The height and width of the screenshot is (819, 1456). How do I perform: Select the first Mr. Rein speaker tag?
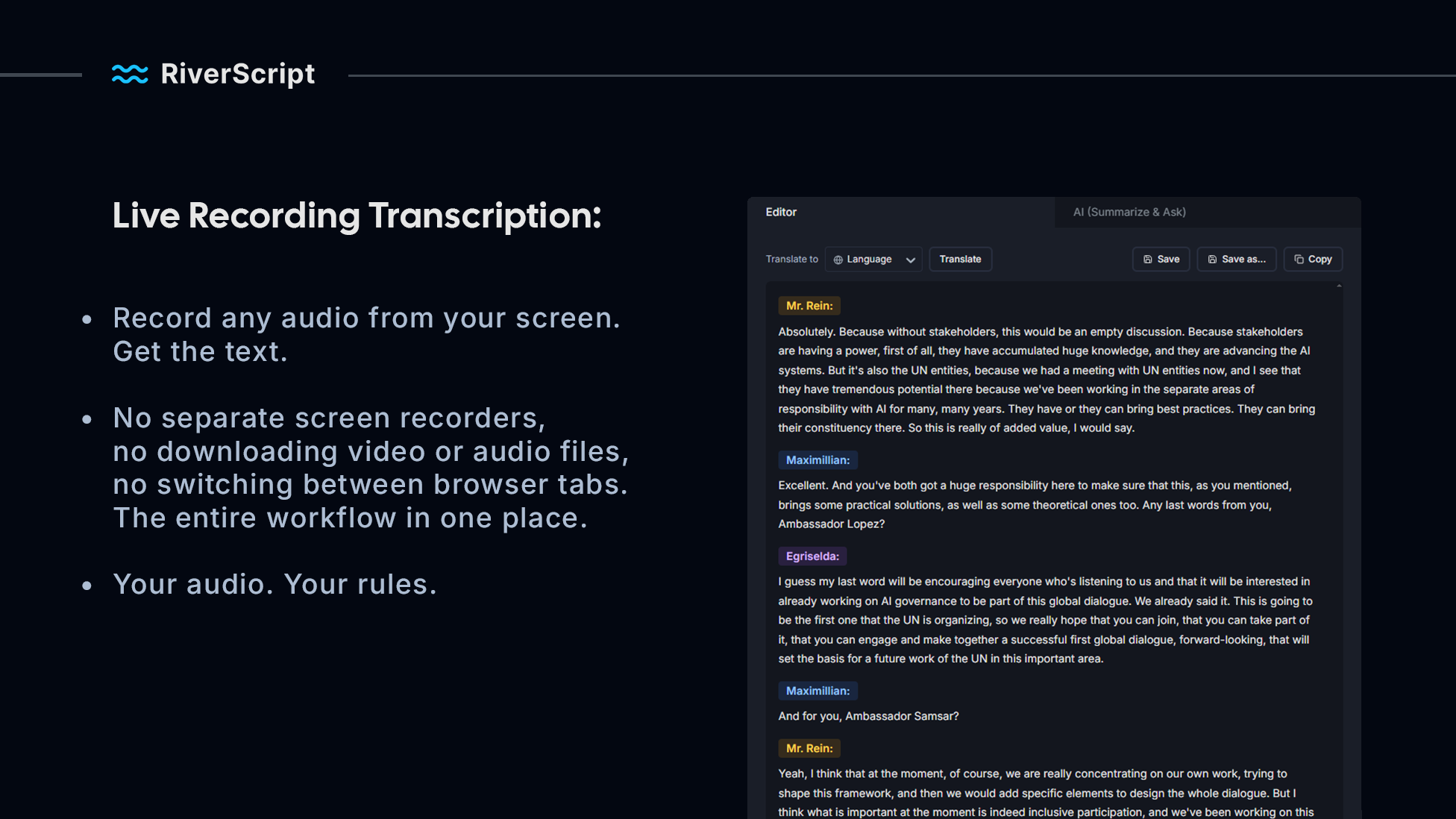click(x=809, y=306)
